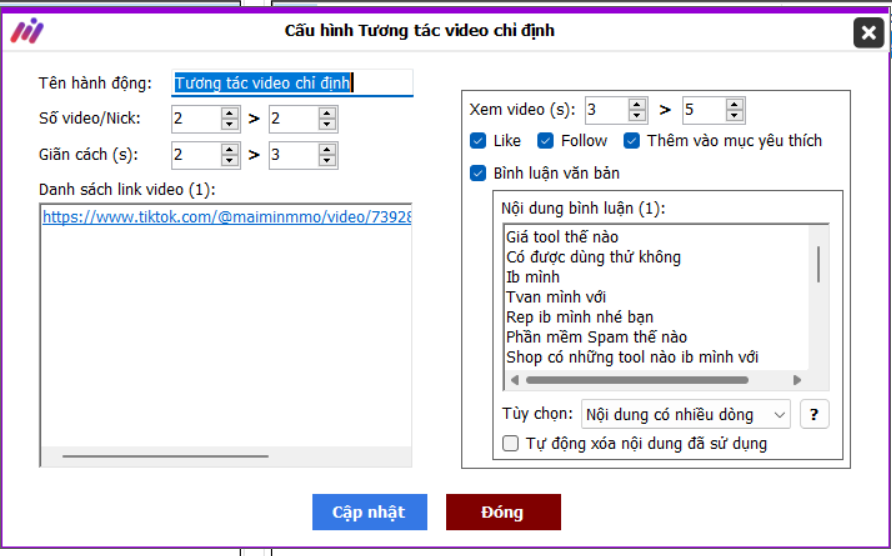Decrease the second Số video/Nick value
This screenshot has height=556, width=892.
[x=327, y=125]
